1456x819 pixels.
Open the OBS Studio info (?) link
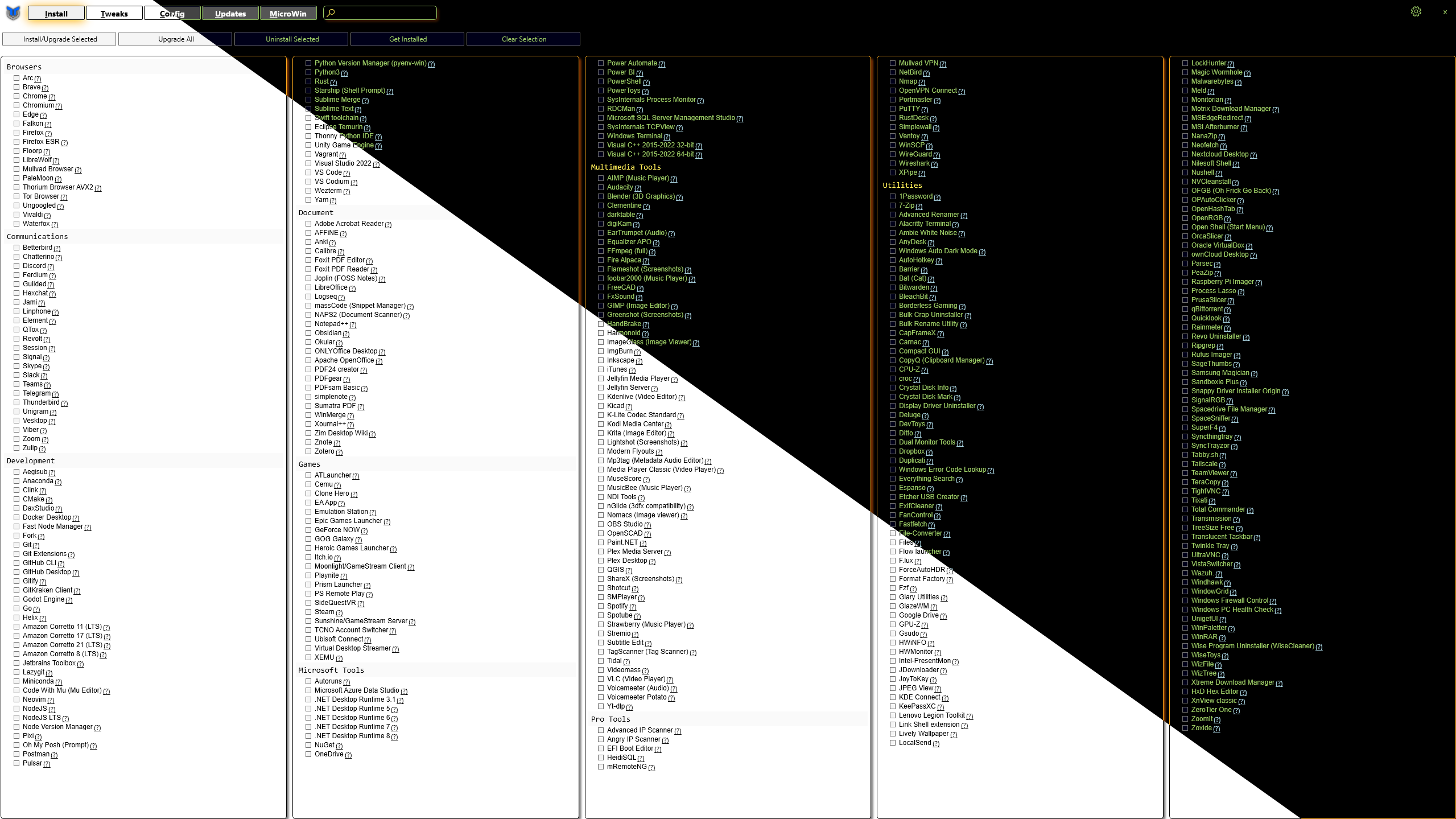click(x=647, y=525)
